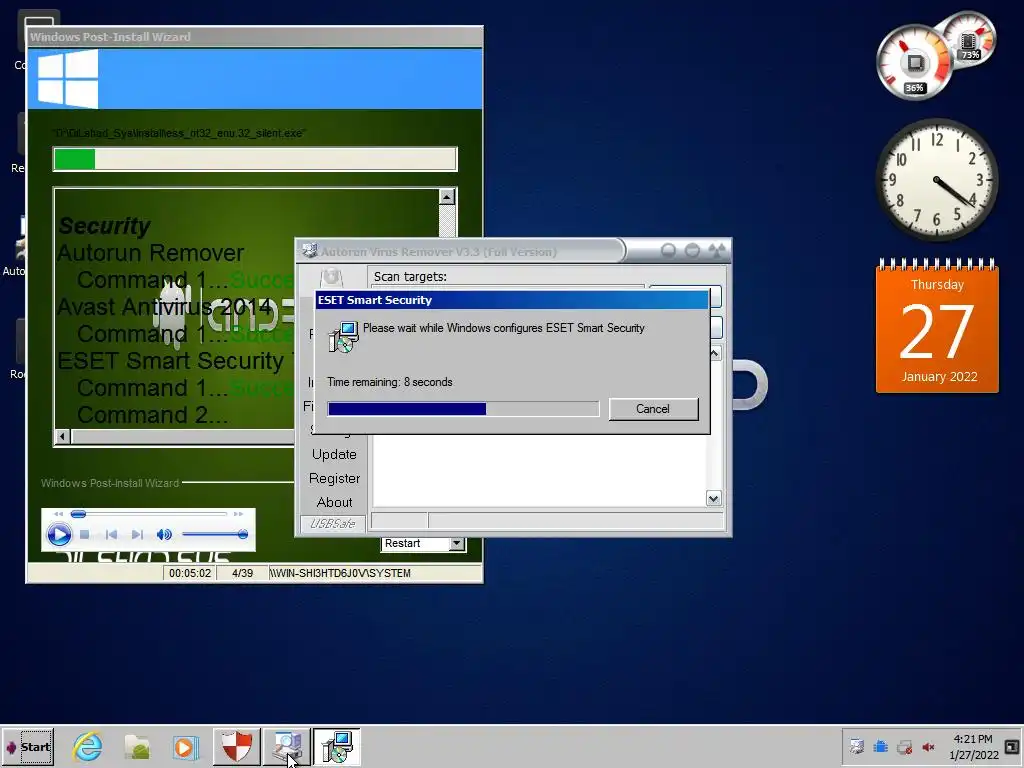Click the Autorun Remover tray icon
The image size is (1024, 768).
[856, 746]
